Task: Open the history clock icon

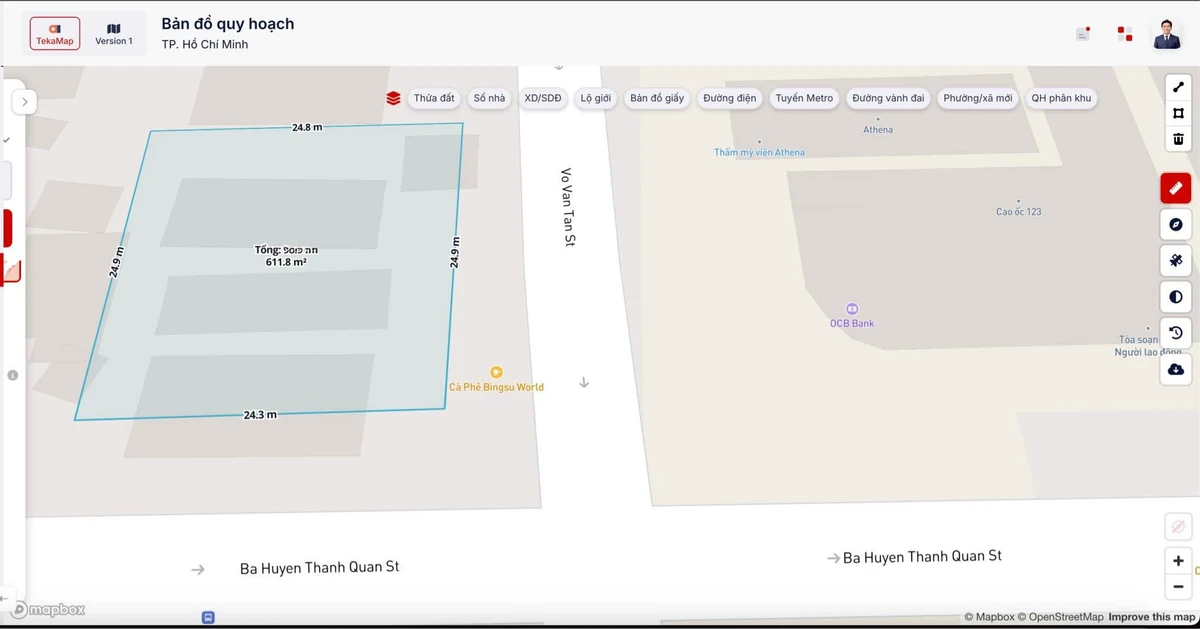Action: click(x=1176, y=333)
